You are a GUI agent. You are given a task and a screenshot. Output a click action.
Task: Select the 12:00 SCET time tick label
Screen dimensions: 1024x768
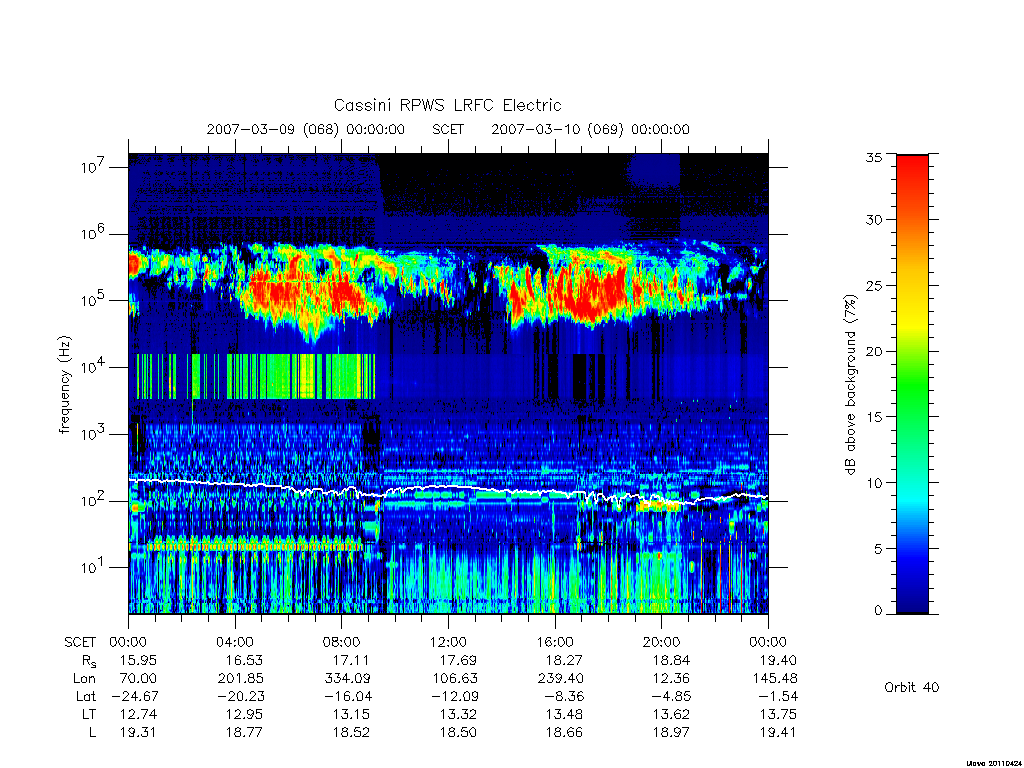click(x=448, y=642)
